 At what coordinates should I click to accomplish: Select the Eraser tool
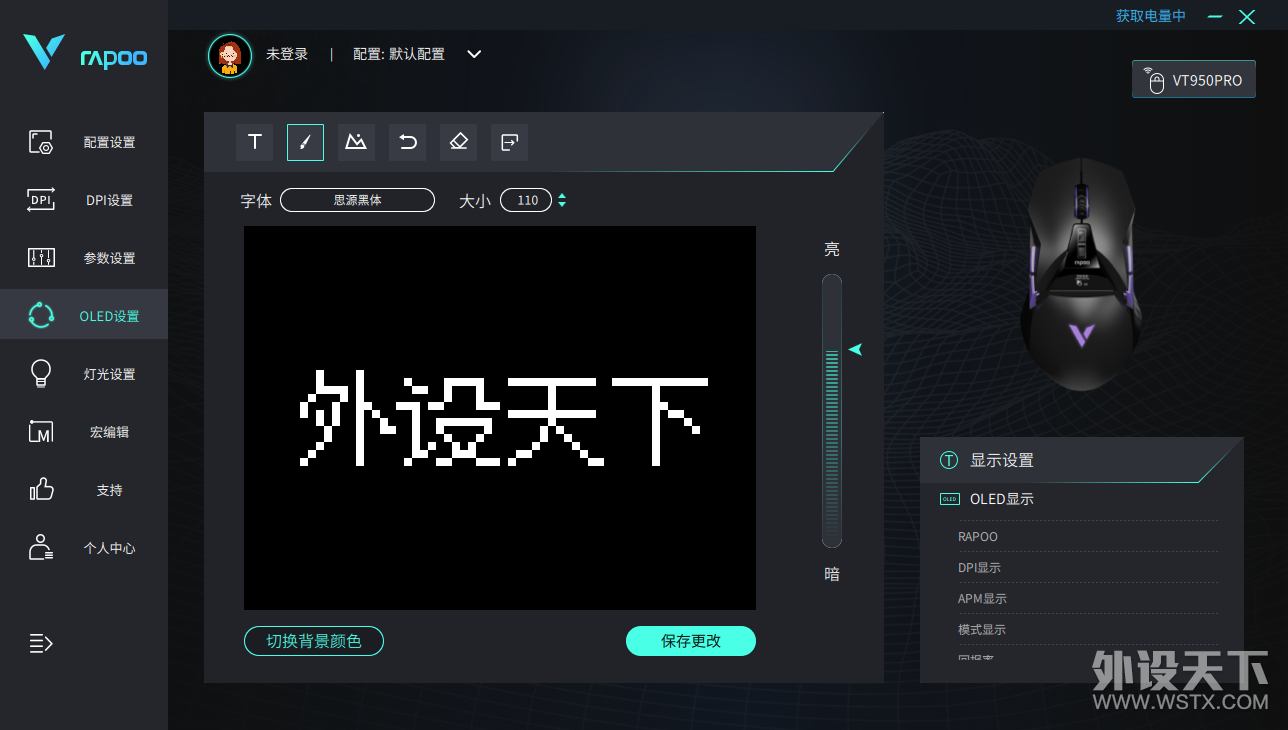coord(458,142)
